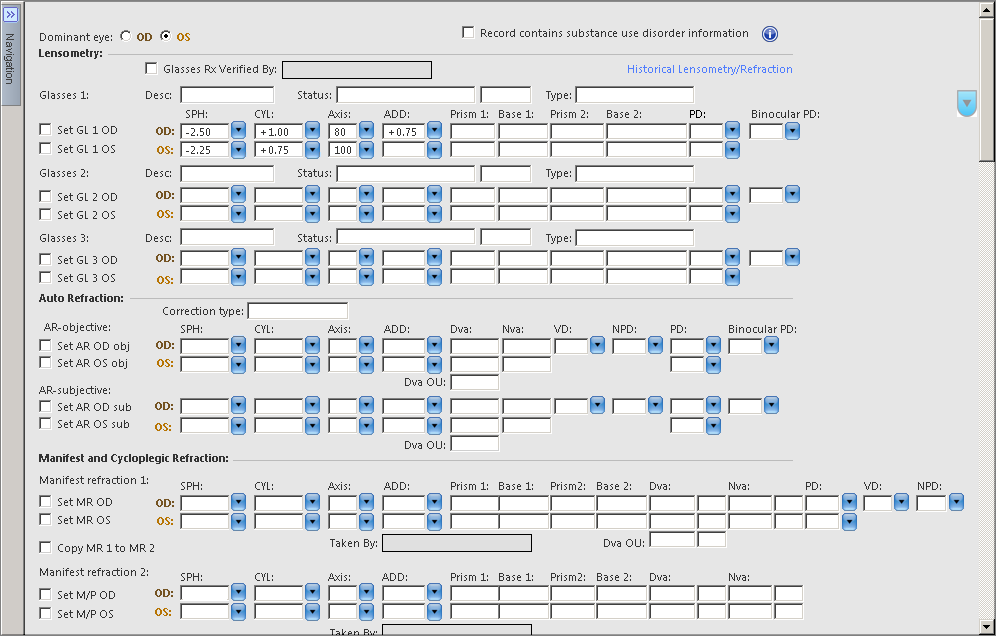This screenshot has width=996, height=636.
Task: Click Glasses 1 OD ADD field showing +0.75
Action: (x=403, y=132)
